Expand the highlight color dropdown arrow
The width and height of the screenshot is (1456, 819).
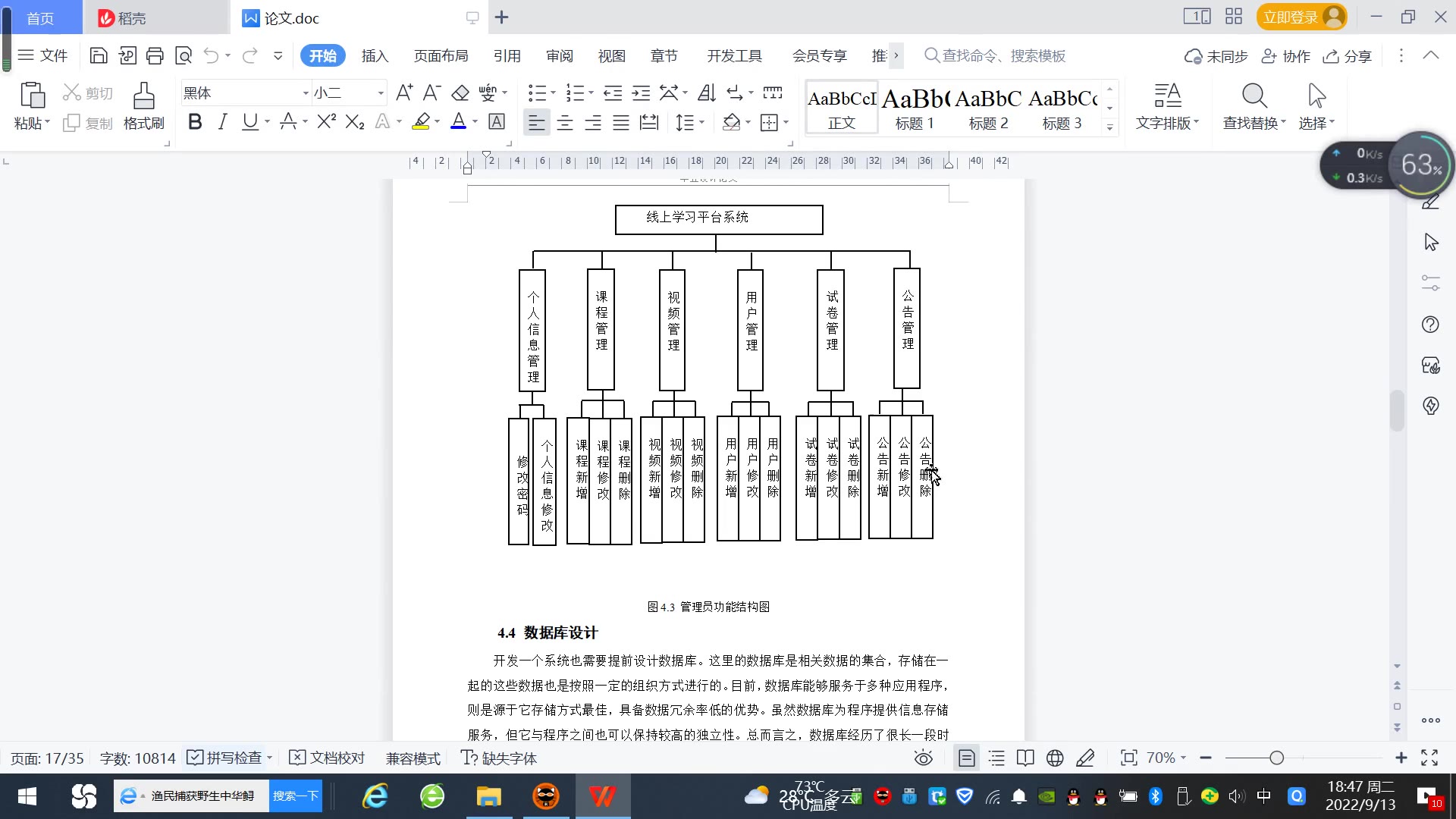[x=437, y=122]
